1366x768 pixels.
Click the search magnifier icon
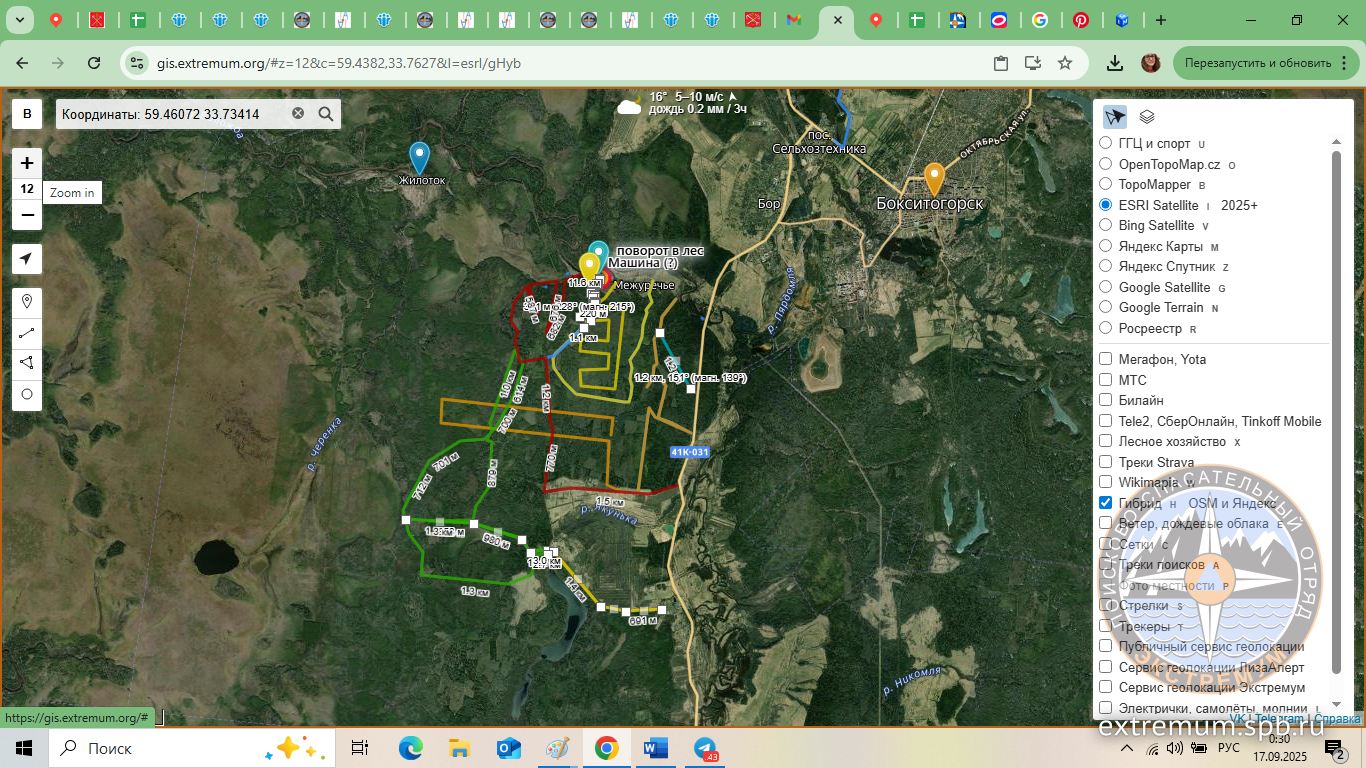326,114
